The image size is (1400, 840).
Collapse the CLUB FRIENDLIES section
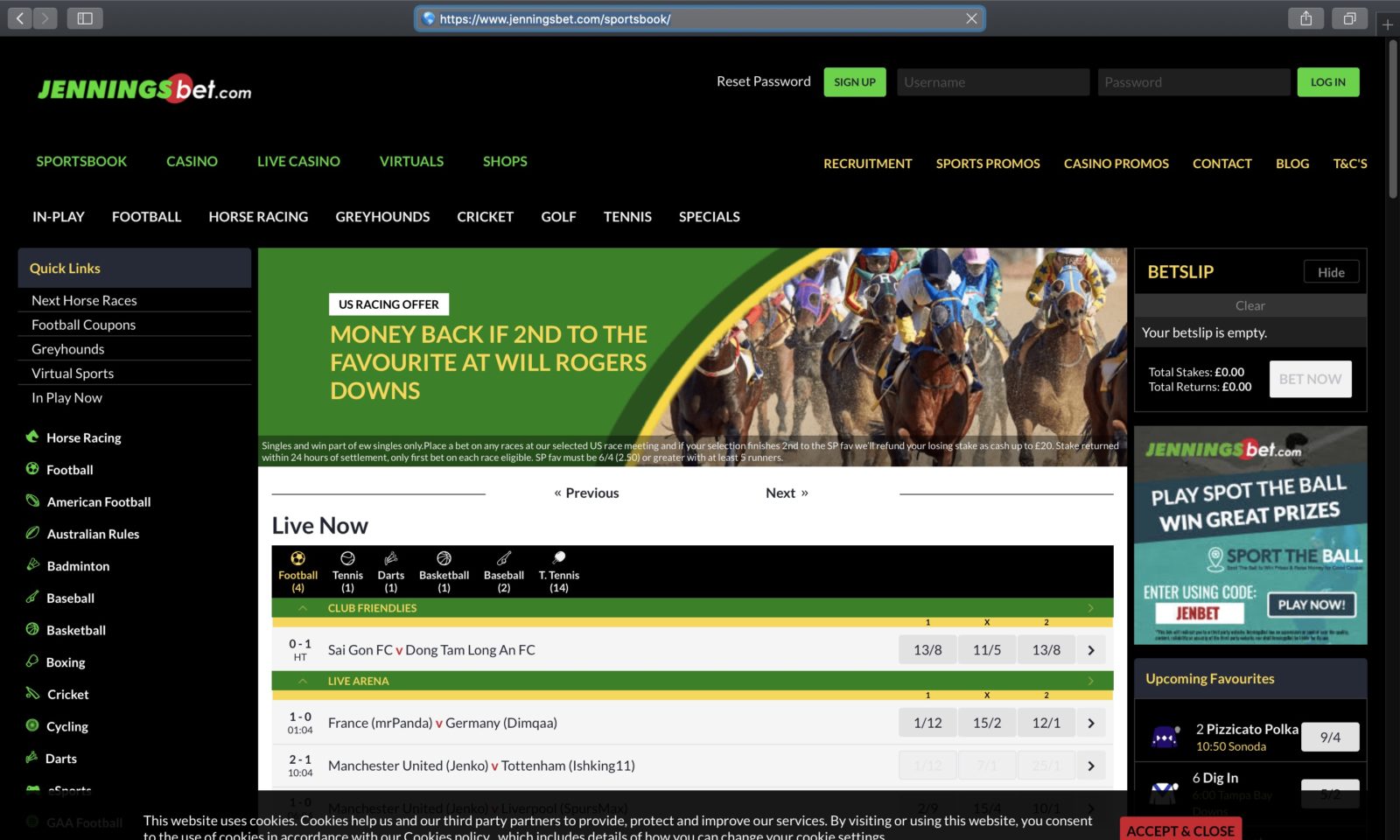coord(301,607)
